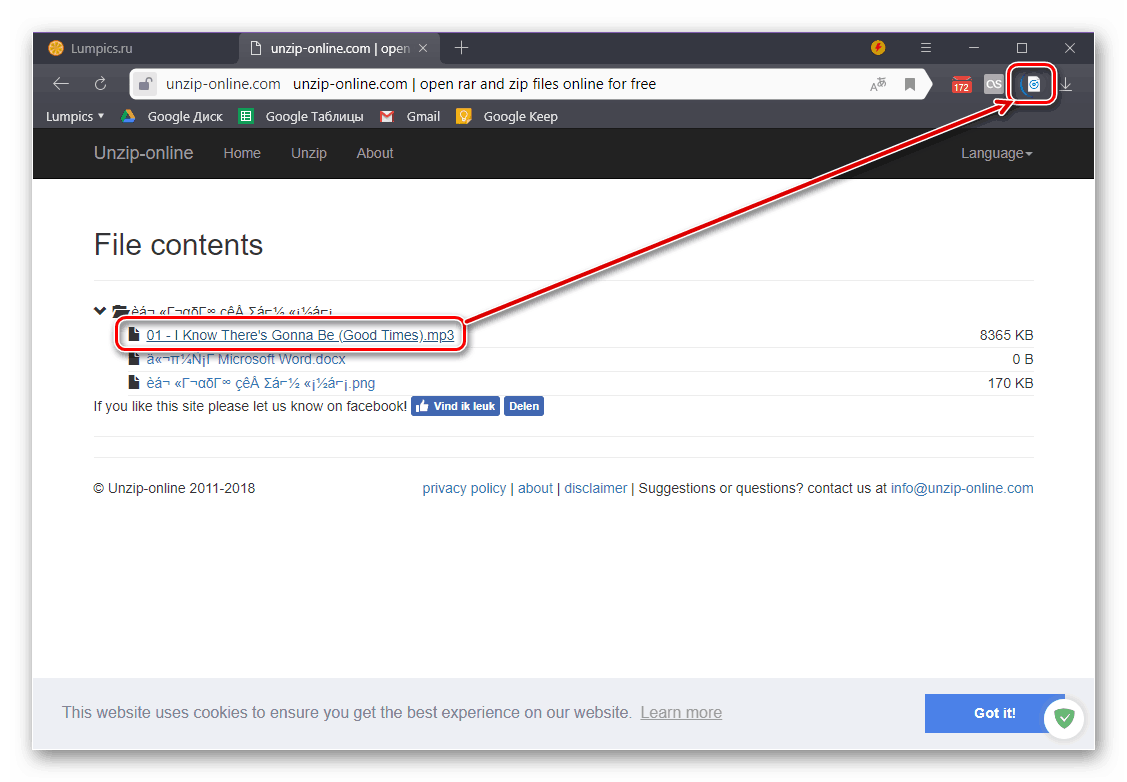Viewport: 1127px width, 782px height.
Task: Accept cookies with Got it! button
Action: tap(995, 713)
